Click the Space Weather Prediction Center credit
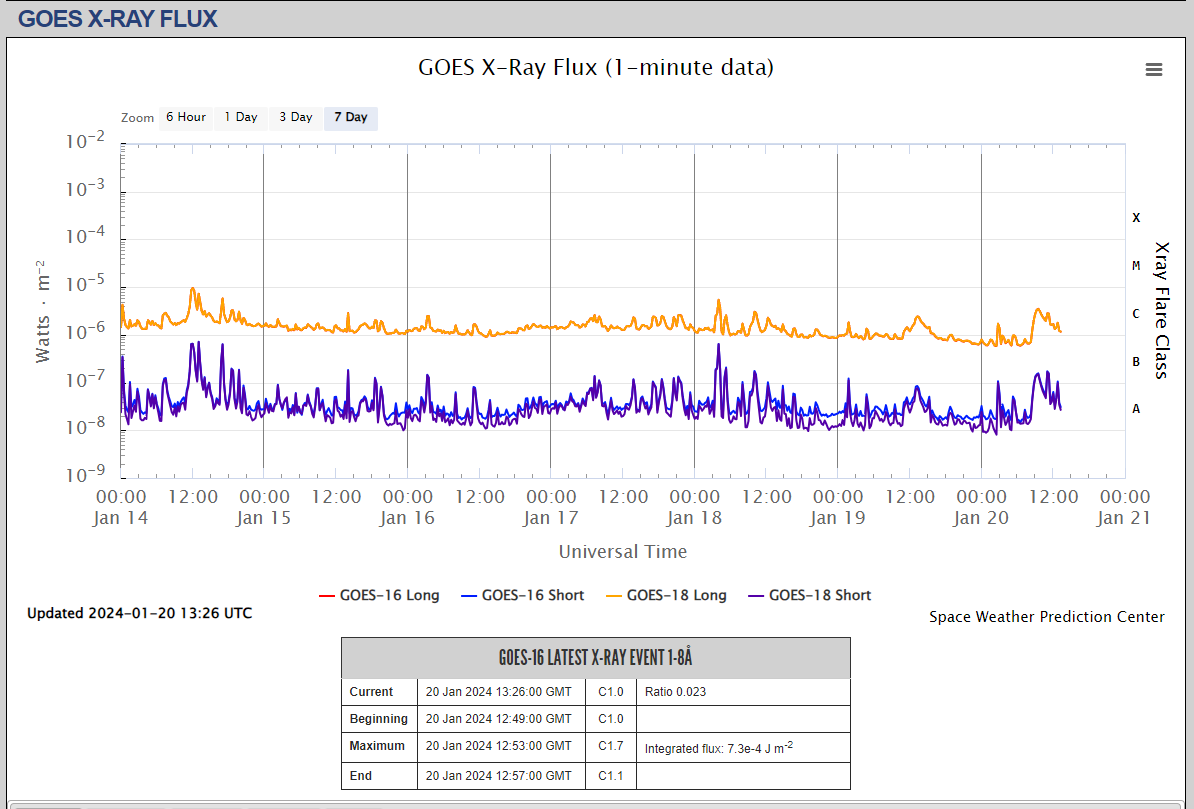This screenshot has height=809, width=1194. (x=1046, y=617)
